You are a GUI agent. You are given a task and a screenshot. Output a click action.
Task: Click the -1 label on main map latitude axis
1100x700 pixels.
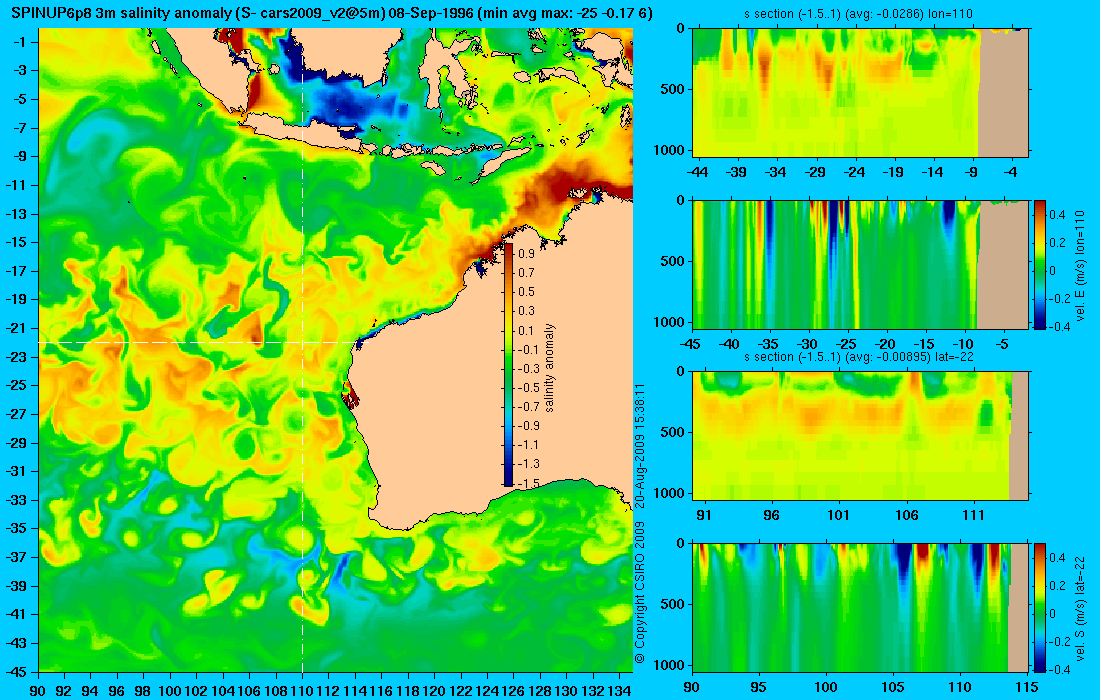[x=19, y=42]
